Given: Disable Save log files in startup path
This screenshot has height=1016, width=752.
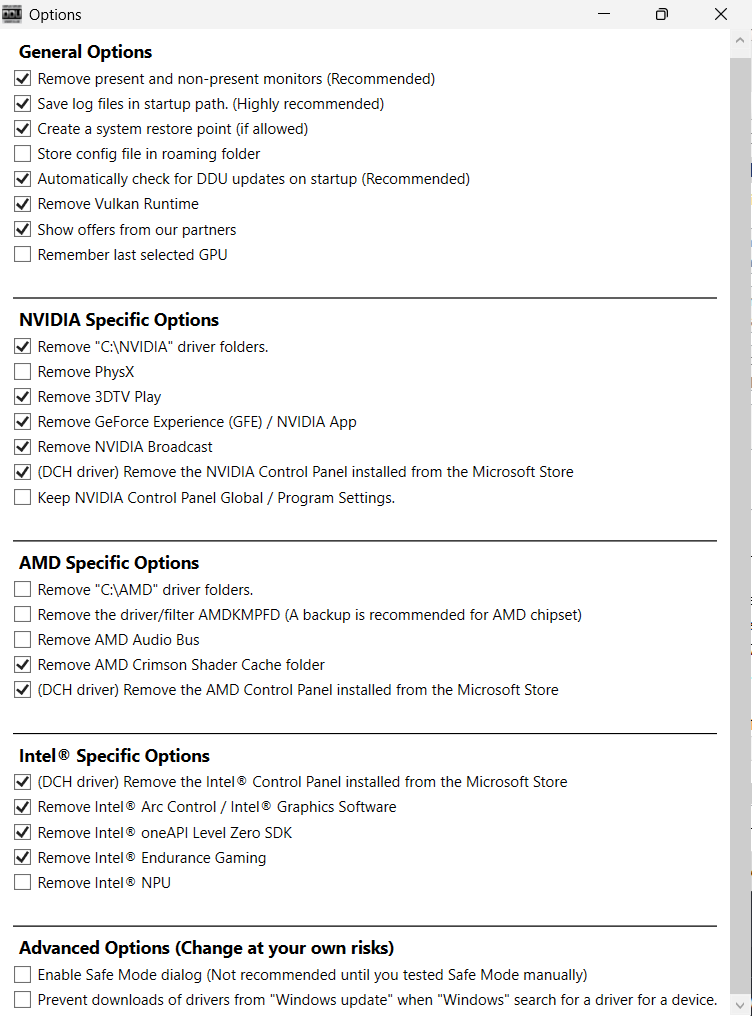Looking at the screenshot, I should (x=23, y=103).
